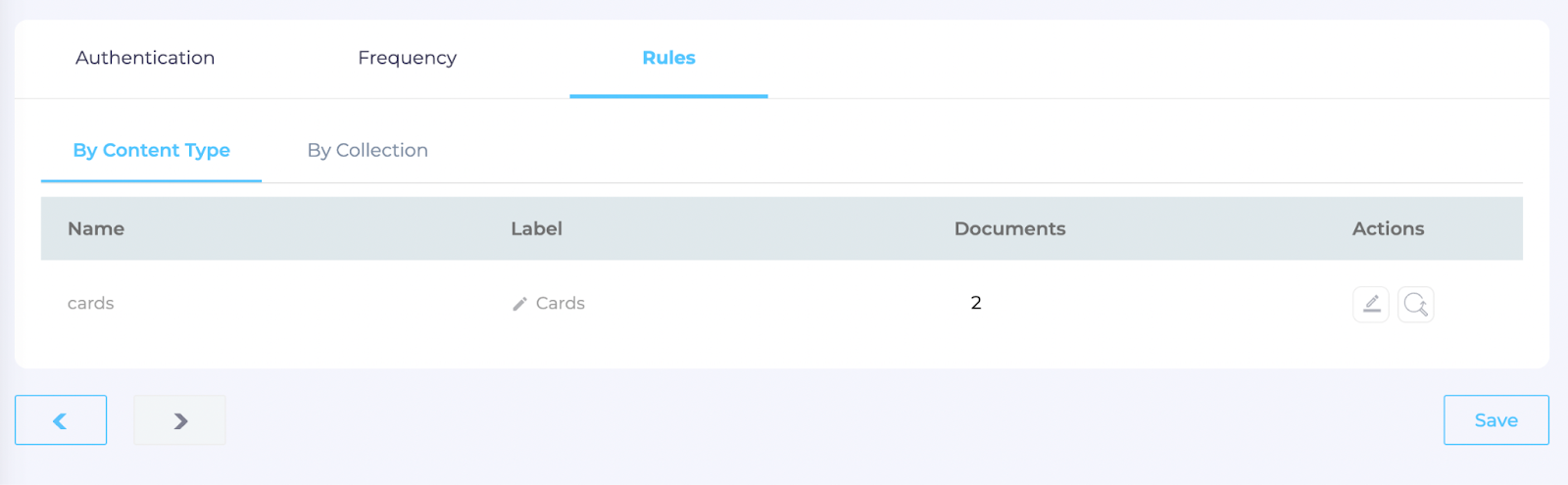Click the documents count 2
This screenshot has height=485, width=1568.
point(976,303)
